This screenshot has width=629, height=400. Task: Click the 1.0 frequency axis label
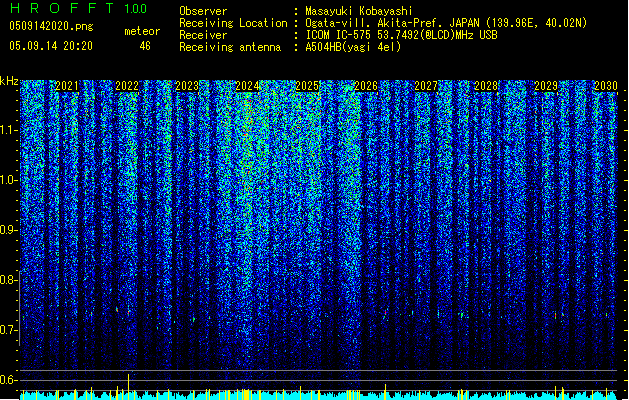pyautogui.click(x=9, y=180)
